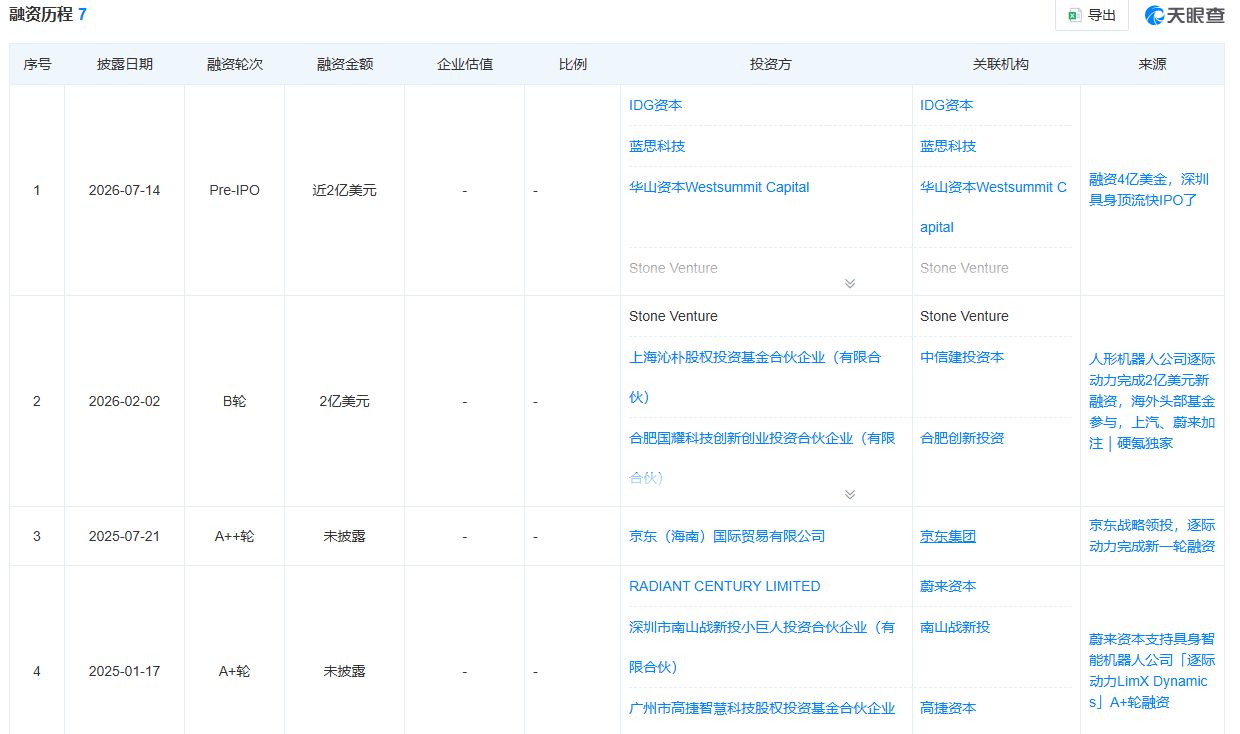This screenshot has height=734, width=1240.
Task: Click the 导出 export button
Action: pos(1092,15)
